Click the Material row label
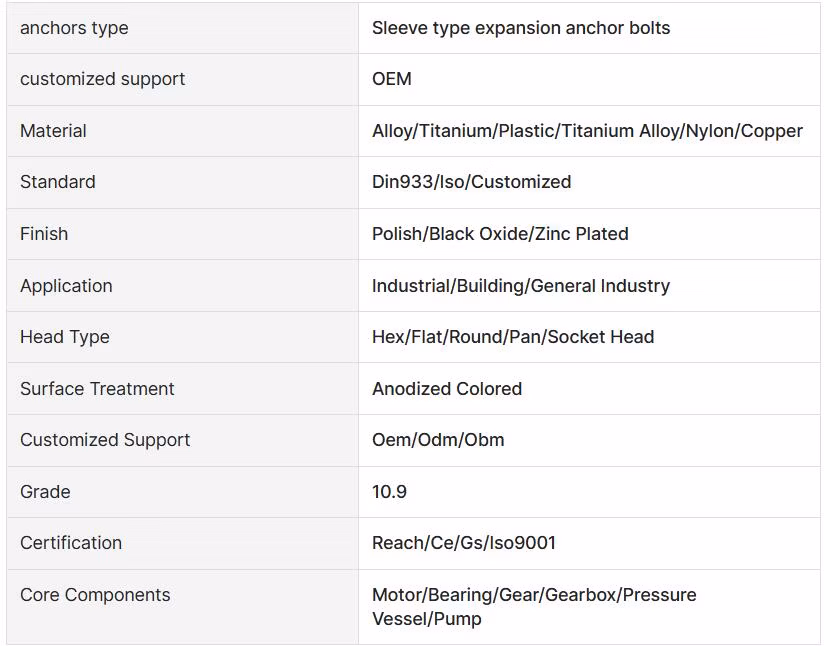 click(x=53, y=130)
